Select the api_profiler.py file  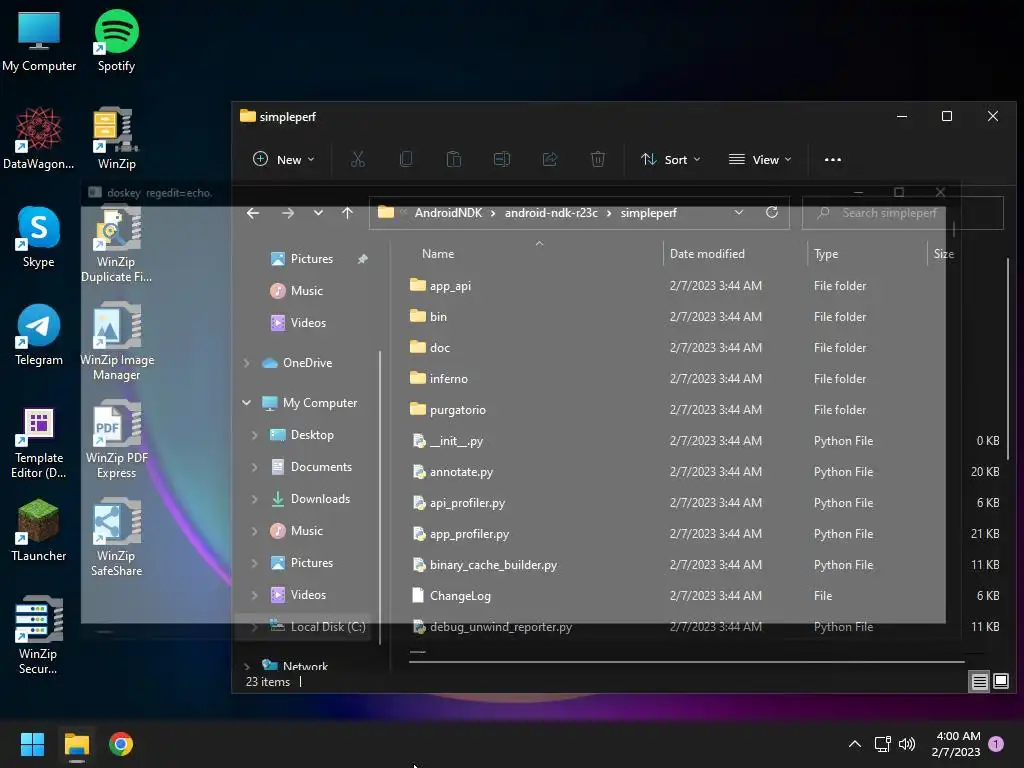coord(467,503)
